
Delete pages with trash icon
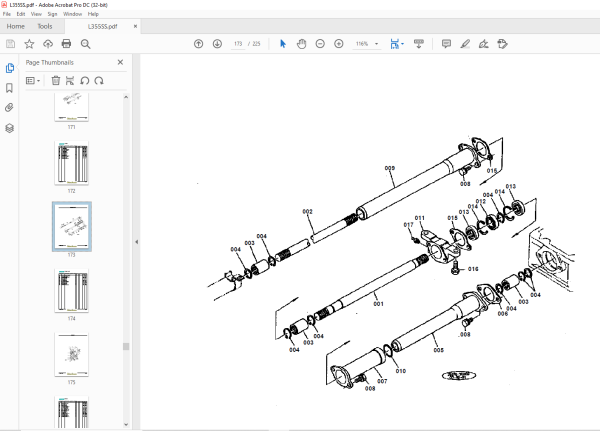click(x=56, y=81)
